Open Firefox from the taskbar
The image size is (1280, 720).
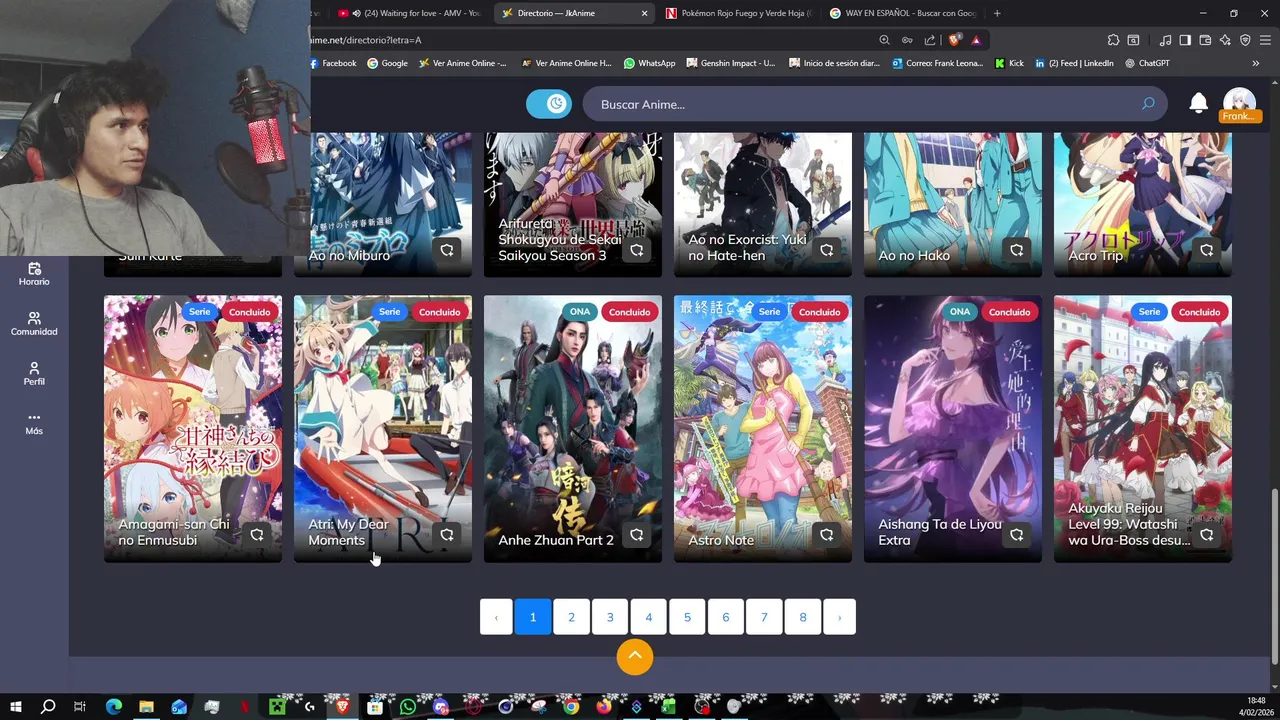click(x=603, y=707)
